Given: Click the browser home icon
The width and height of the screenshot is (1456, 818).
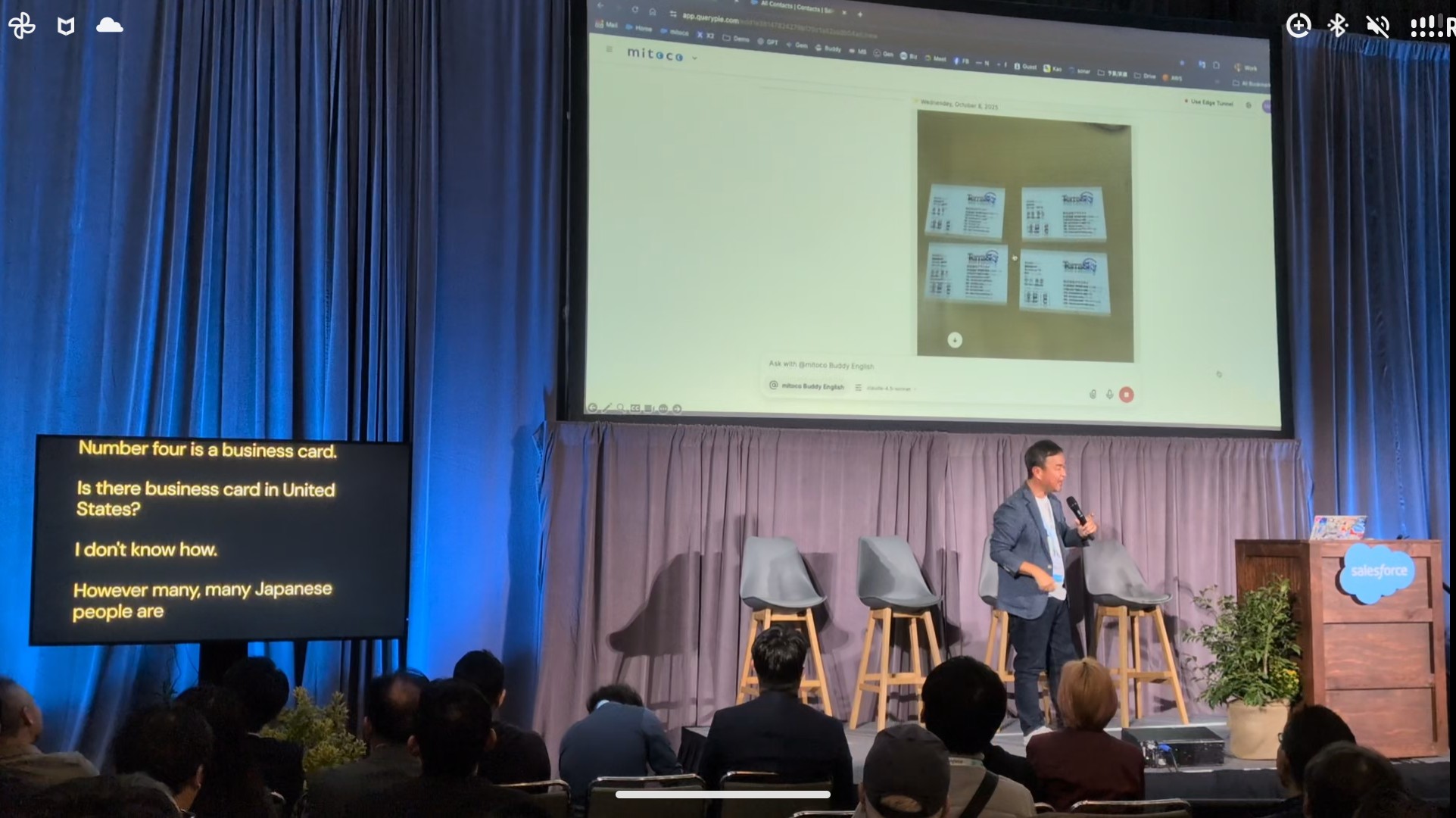Looking at the screenshot, I should tap(652, 12).
